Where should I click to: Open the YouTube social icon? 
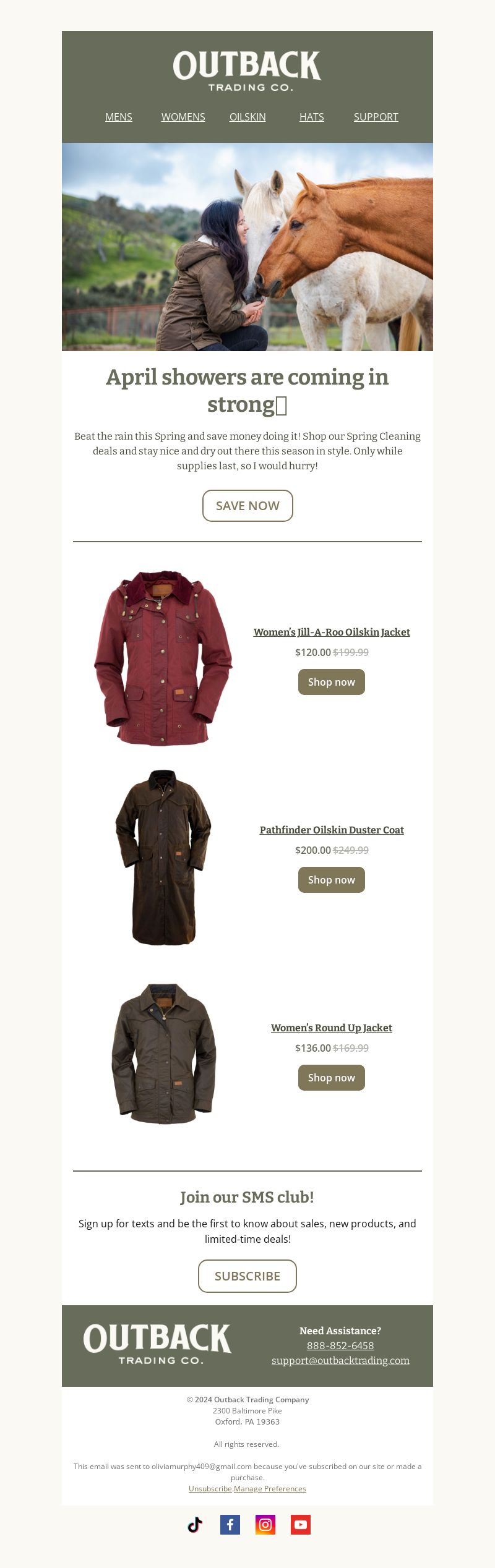pos(301,1525)
